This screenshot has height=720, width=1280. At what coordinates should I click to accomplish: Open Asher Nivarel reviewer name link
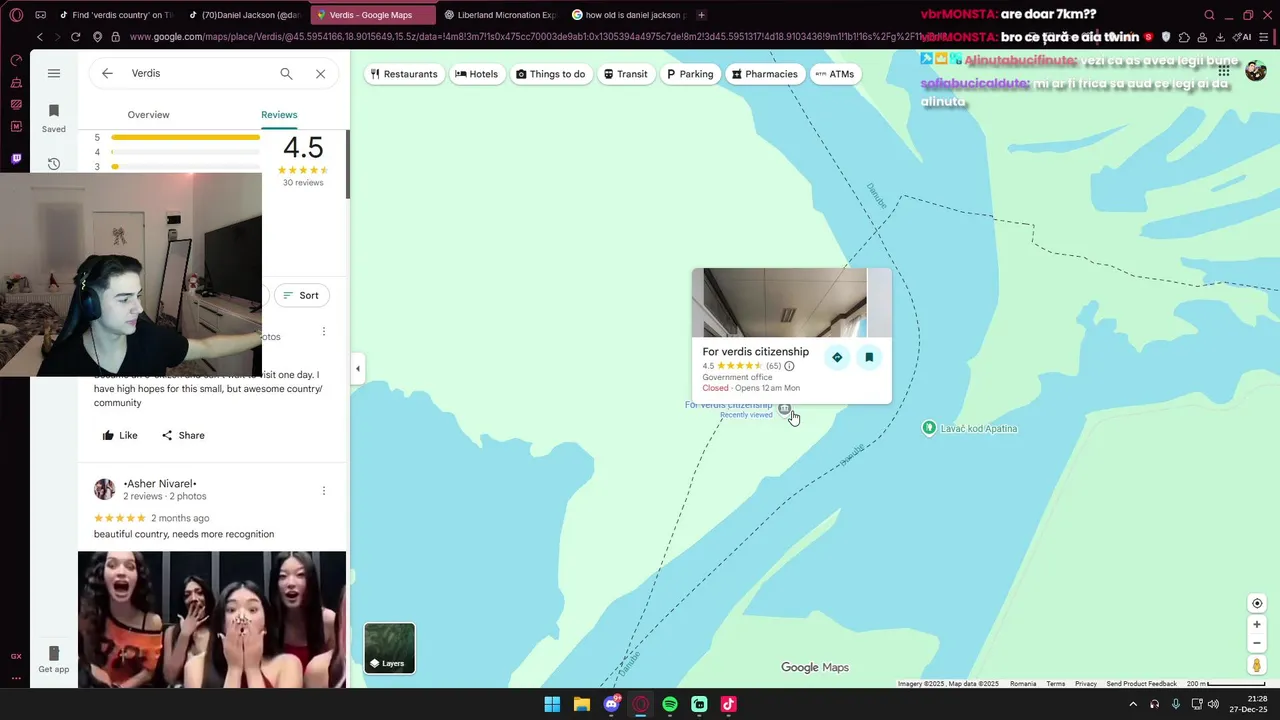pyautogui.click(x=160, y=484)
